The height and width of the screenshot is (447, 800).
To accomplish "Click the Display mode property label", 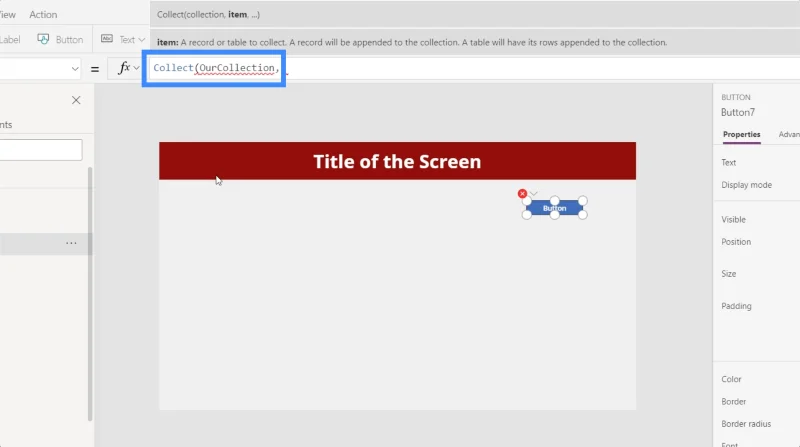I will (746, 185).
